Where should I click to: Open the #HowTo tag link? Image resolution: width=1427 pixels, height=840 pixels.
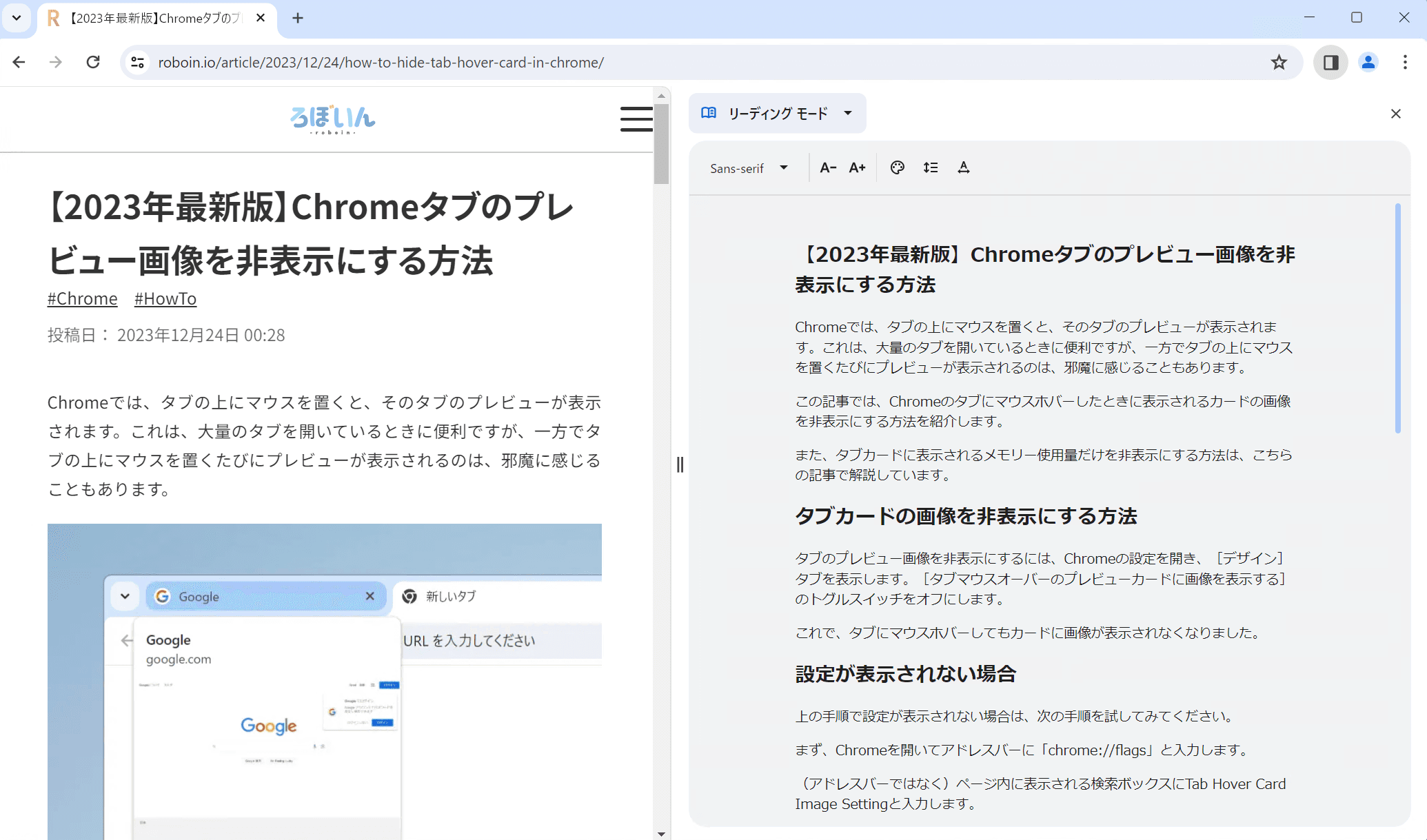(x=165, y=298)
